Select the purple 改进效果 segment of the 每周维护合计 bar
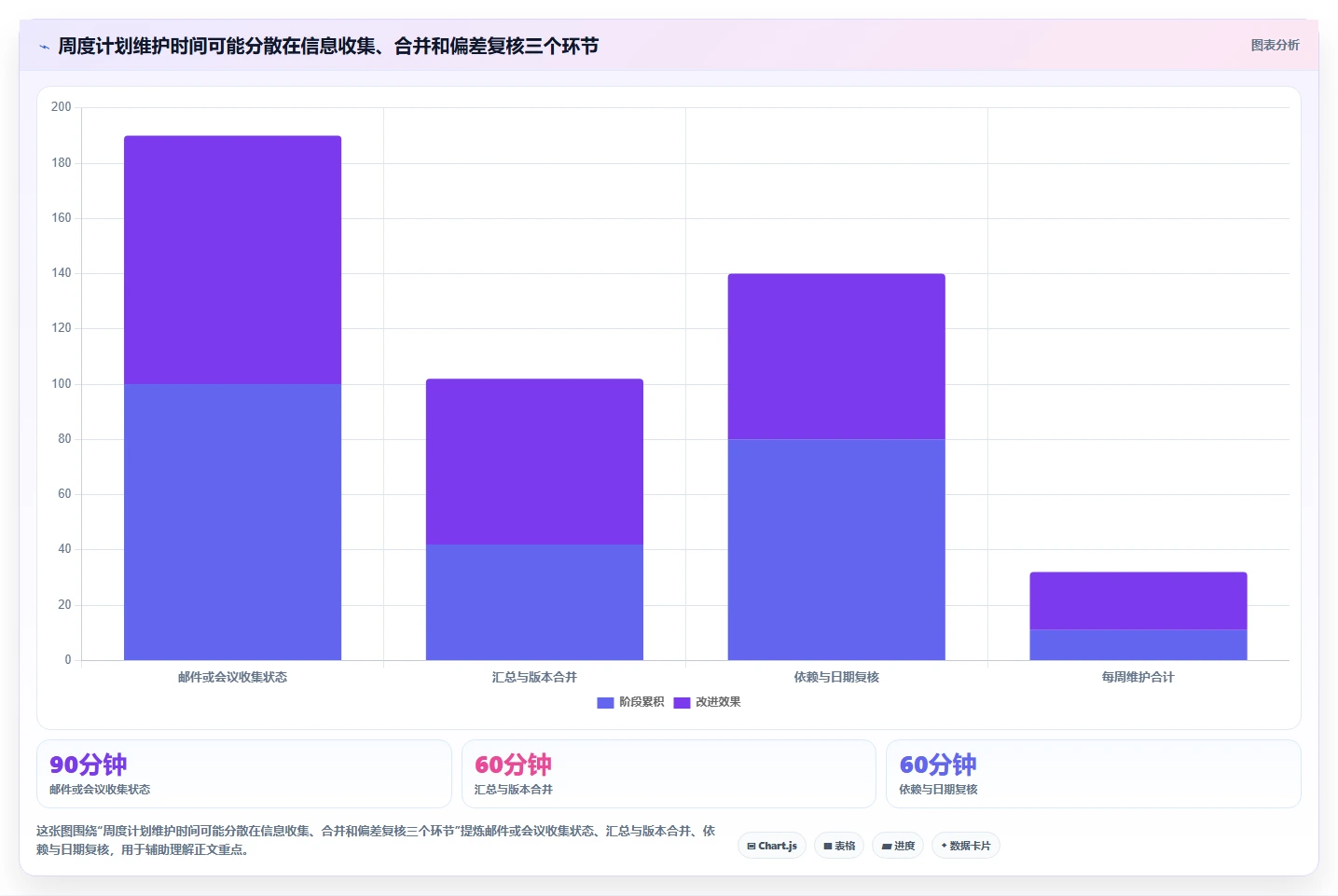The width and height of the screenshot is (1338, 896). [x=1138, y=601]
